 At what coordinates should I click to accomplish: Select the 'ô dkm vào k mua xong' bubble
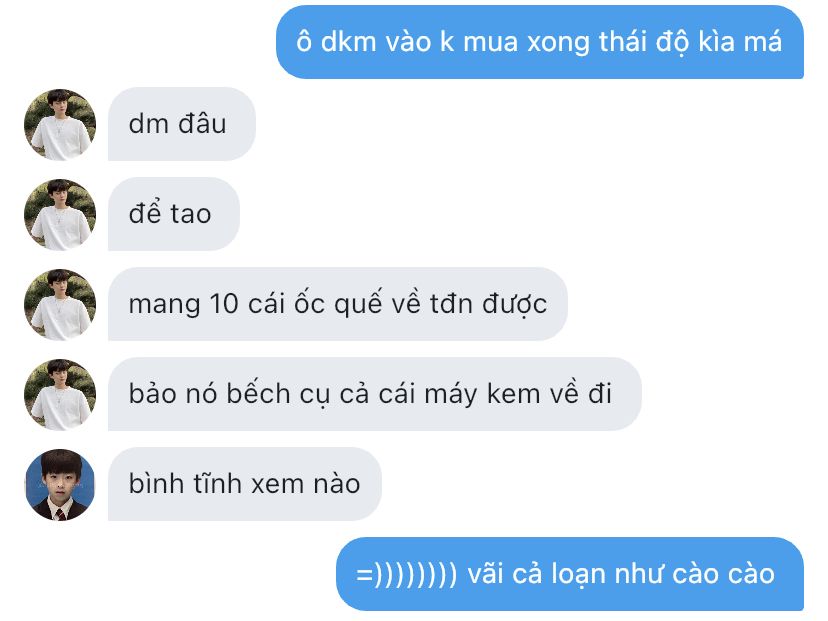(540, 42)
